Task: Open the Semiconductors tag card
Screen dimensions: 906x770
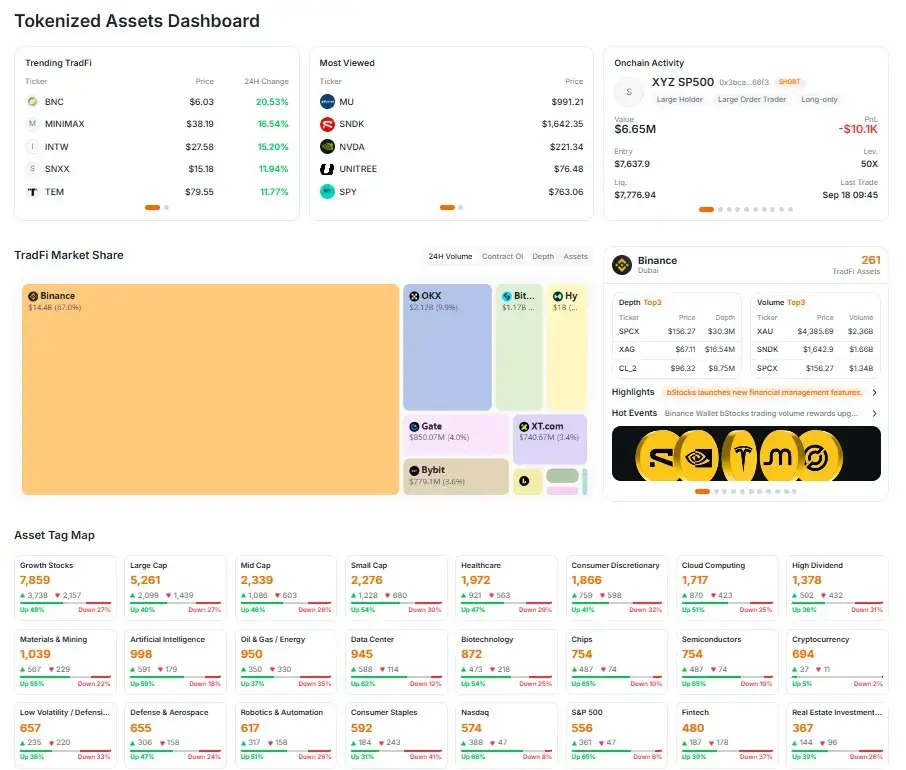Action: (727, 661)
